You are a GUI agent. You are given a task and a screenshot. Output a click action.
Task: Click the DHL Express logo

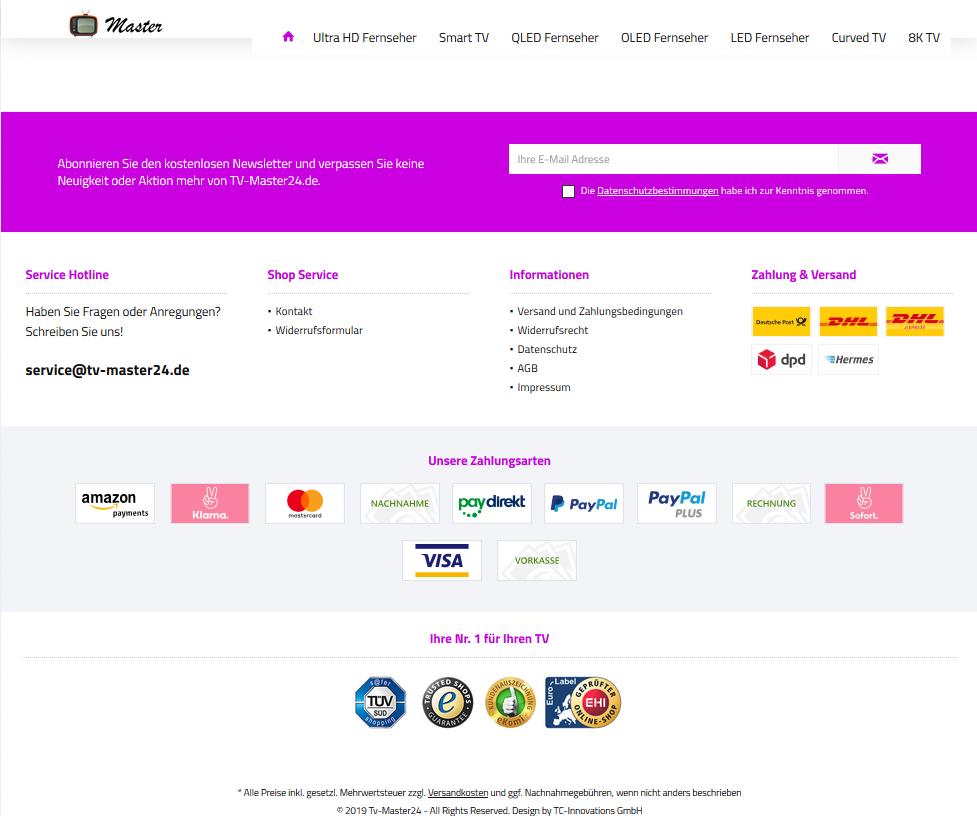coord(915,321)
